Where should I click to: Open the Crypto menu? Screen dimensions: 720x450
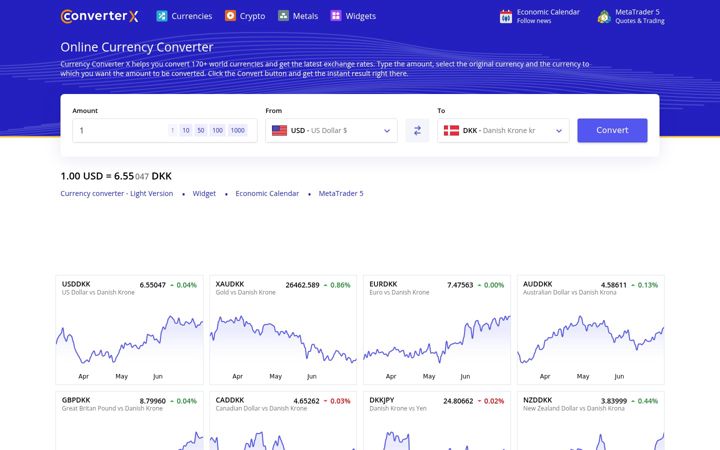point(245,16)
